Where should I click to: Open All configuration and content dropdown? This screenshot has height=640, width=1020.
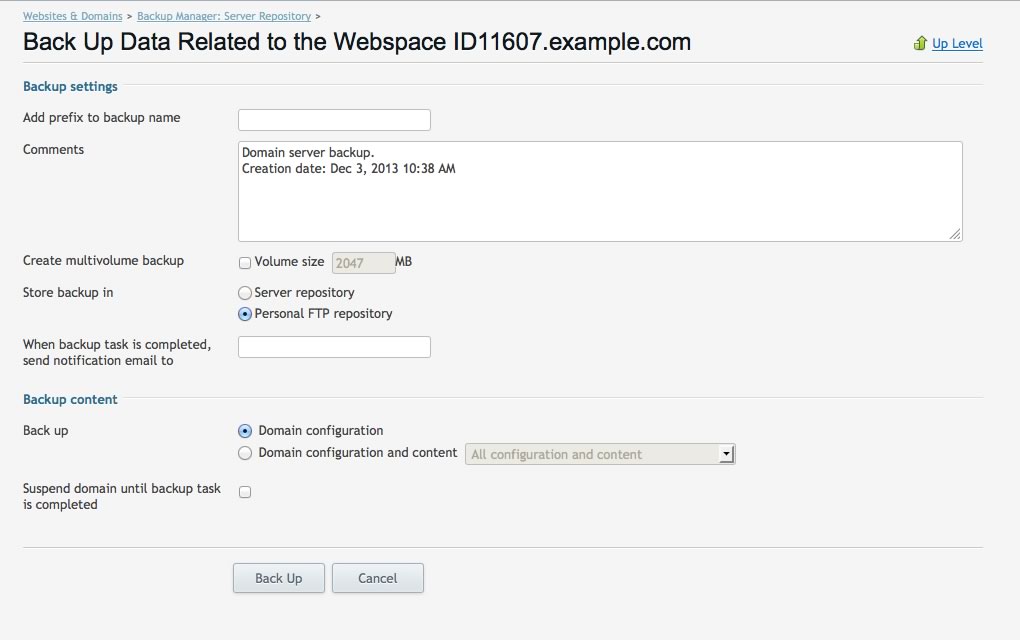(592, 455)
